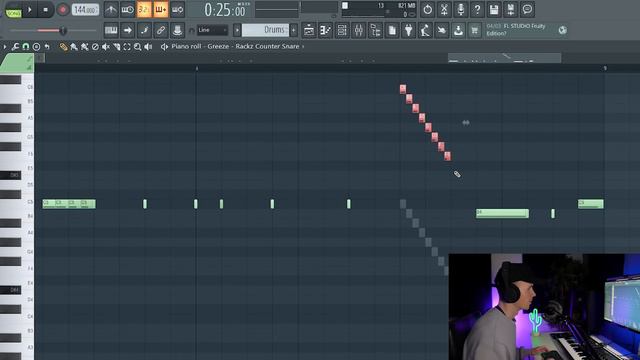Image resolution: width=640 pixels, height=360 pixels.
Task: Open the plugin picker plug icon
Action: pos(408,30)
